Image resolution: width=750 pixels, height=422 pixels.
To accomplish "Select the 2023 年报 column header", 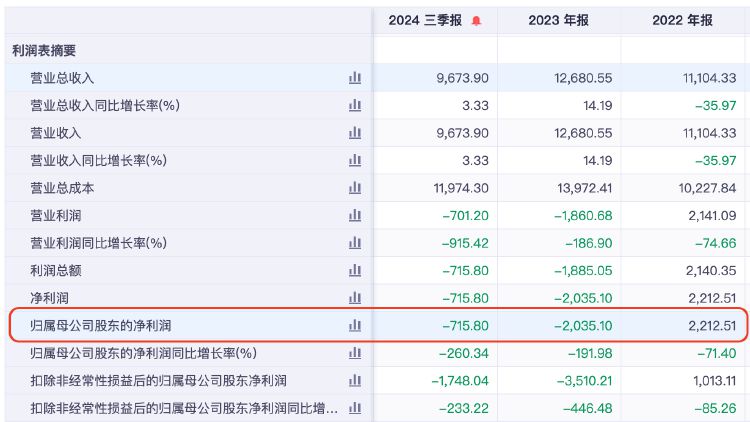I will click(559, 20).
